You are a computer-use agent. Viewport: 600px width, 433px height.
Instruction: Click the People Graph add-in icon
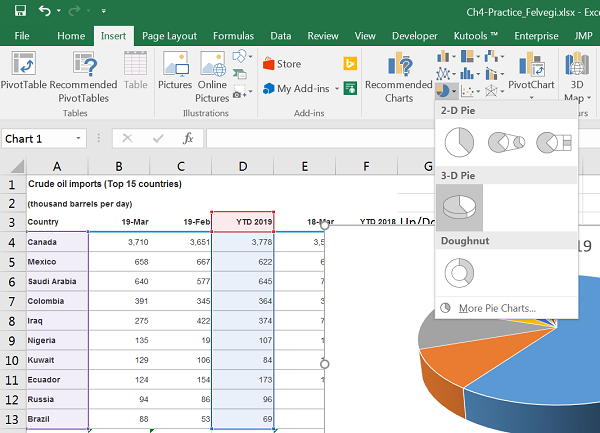click(x=350, y=88)
